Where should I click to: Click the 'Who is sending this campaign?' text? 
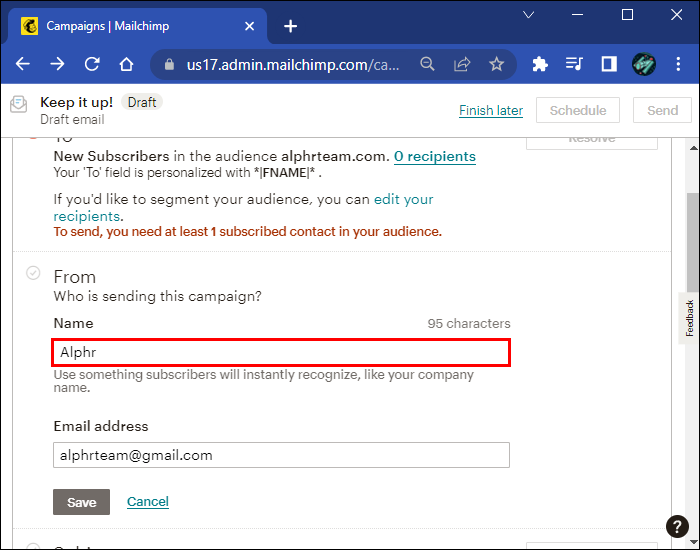pyautogui.click(x=158, y=296)
